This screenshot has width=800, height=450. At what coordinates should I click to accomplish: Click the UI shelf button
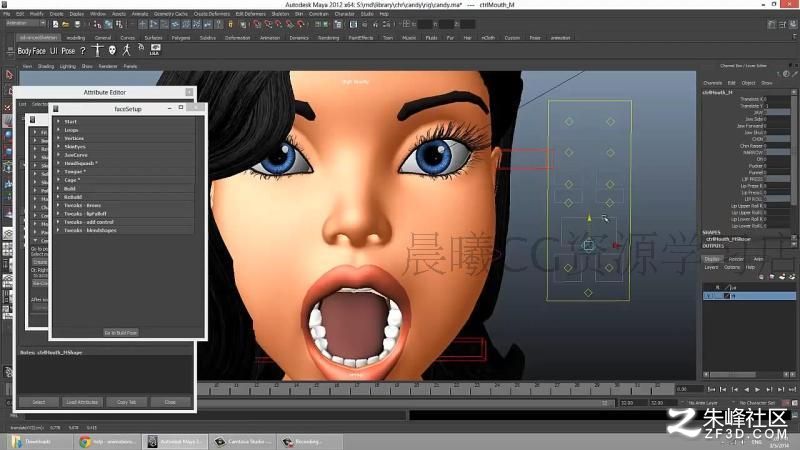click(x=54, y=51)
